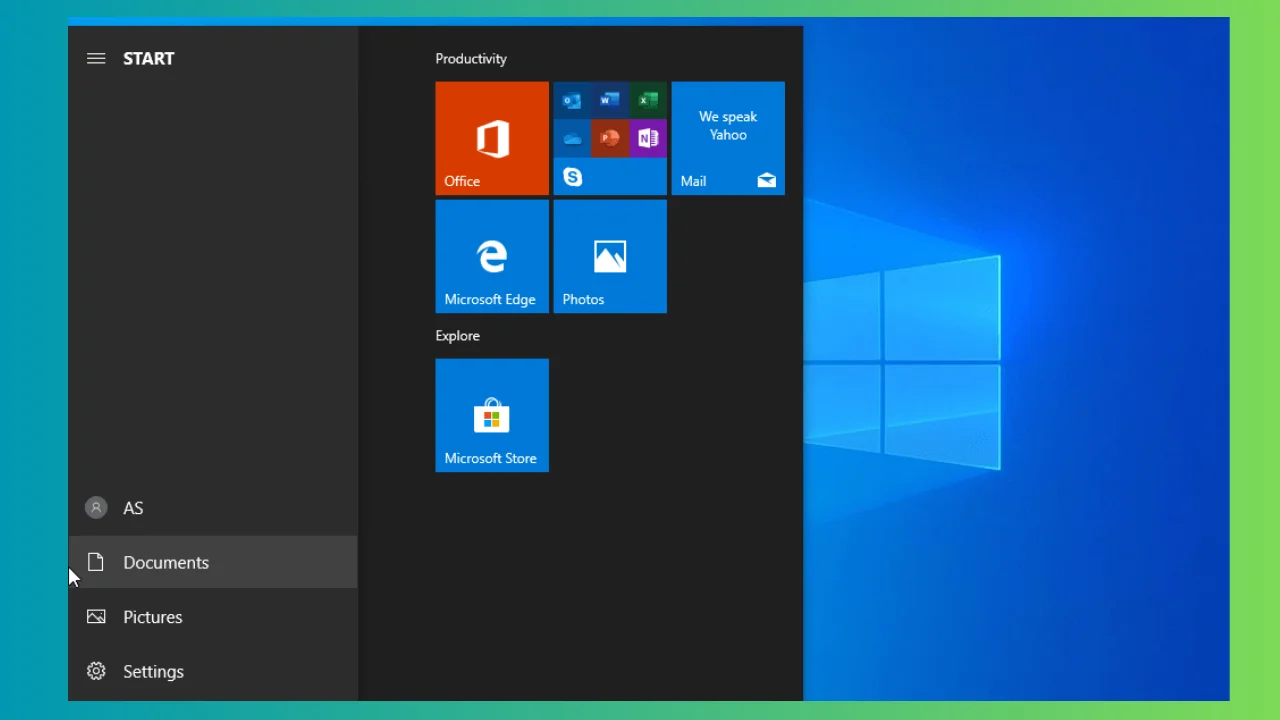Click the Settings gear icon

tap(96, 671)
